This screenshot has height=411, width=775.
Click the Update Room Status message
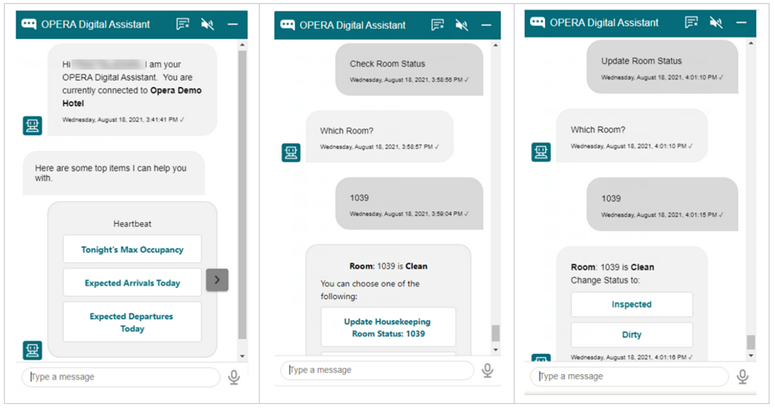(662, 67)
